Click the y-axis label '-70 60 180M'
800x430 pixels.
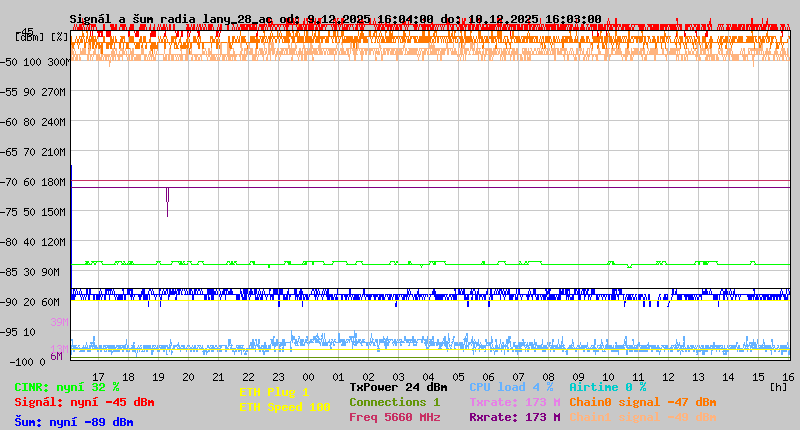pos(33,182)
